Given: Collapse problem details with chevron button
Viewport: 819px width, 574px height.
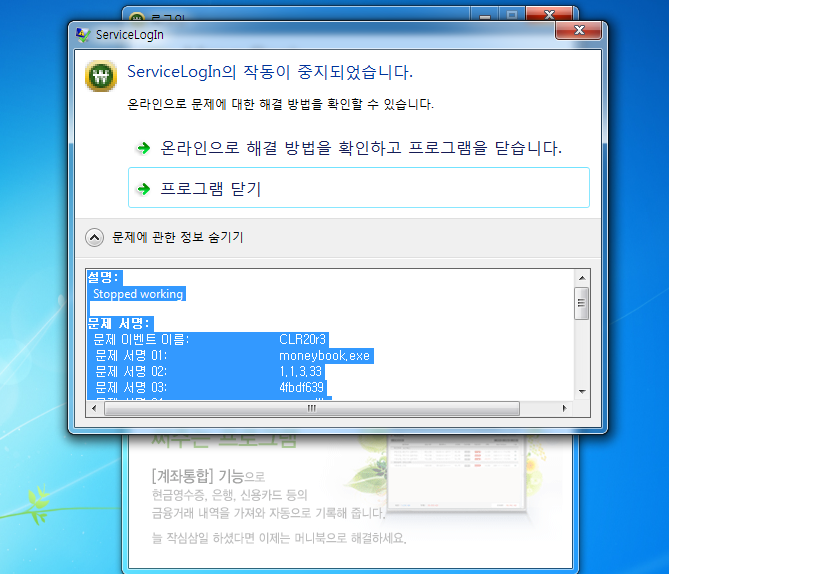Looking at the screenshot, I should [94, 238].
